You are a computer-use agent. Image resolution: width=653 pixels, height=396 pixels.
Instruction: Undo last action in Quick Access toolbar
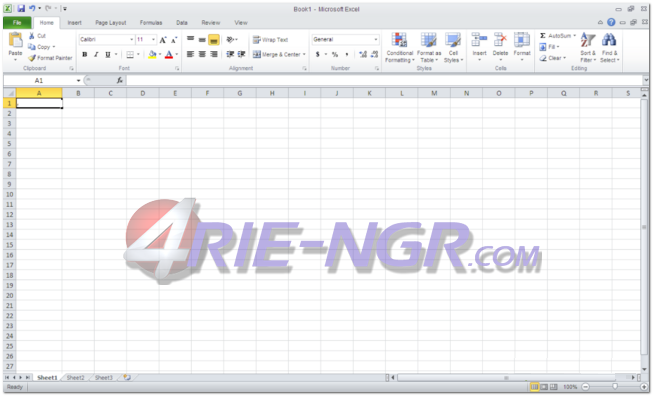tap(32, 8)
